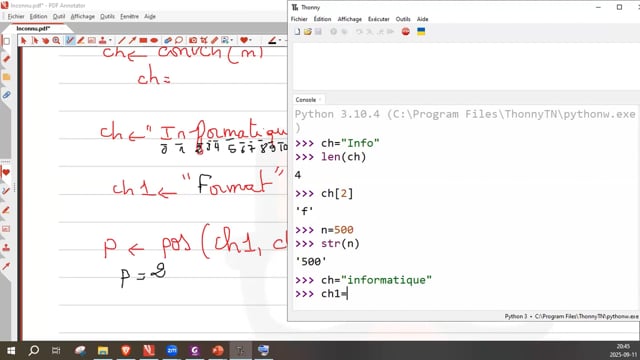This screenshot has width=640, height=360.
Task: Open the Windows Start menu
Action: 11,350
